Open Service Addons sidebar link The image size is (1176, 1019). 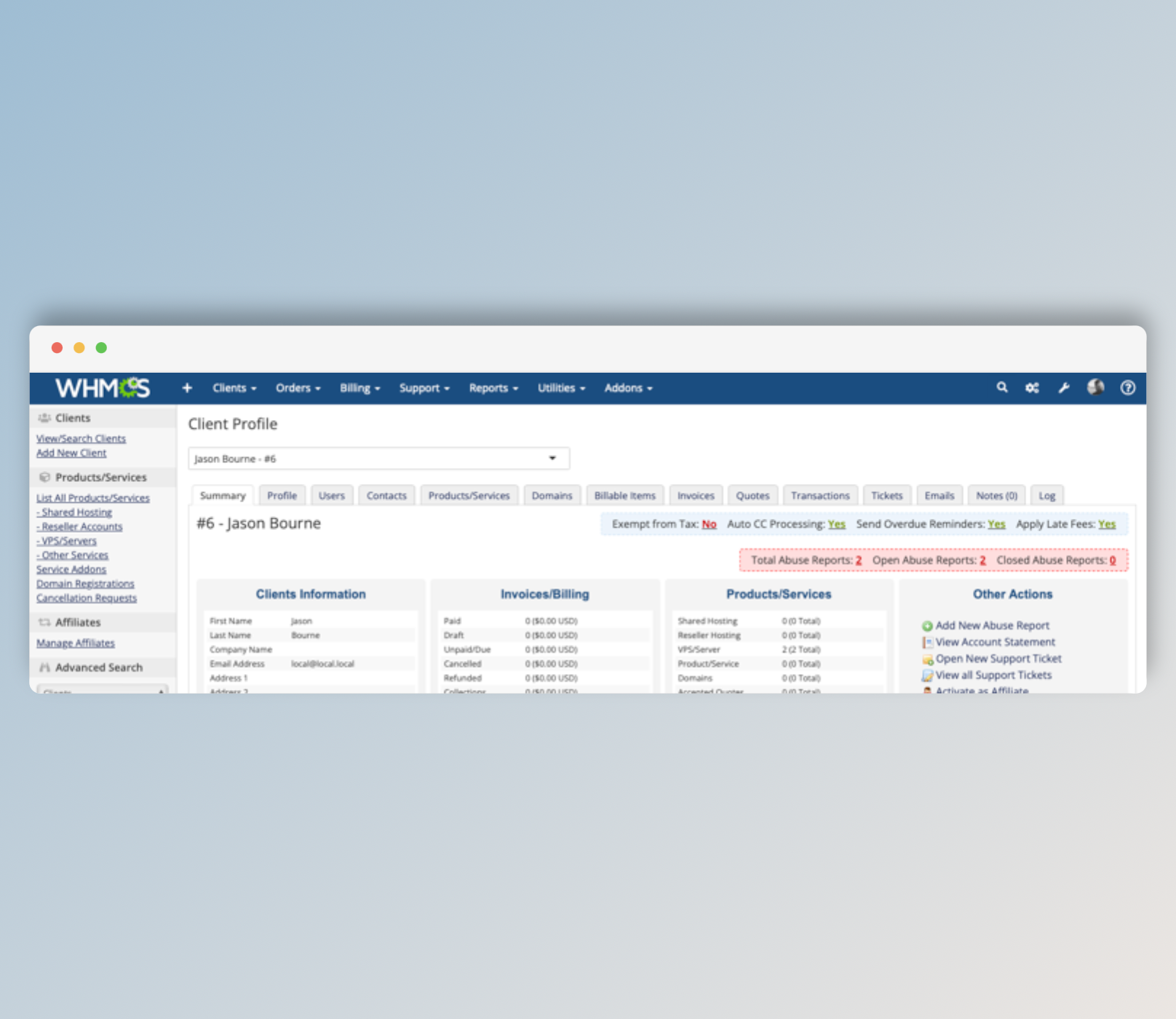click(x=71, y=570)
